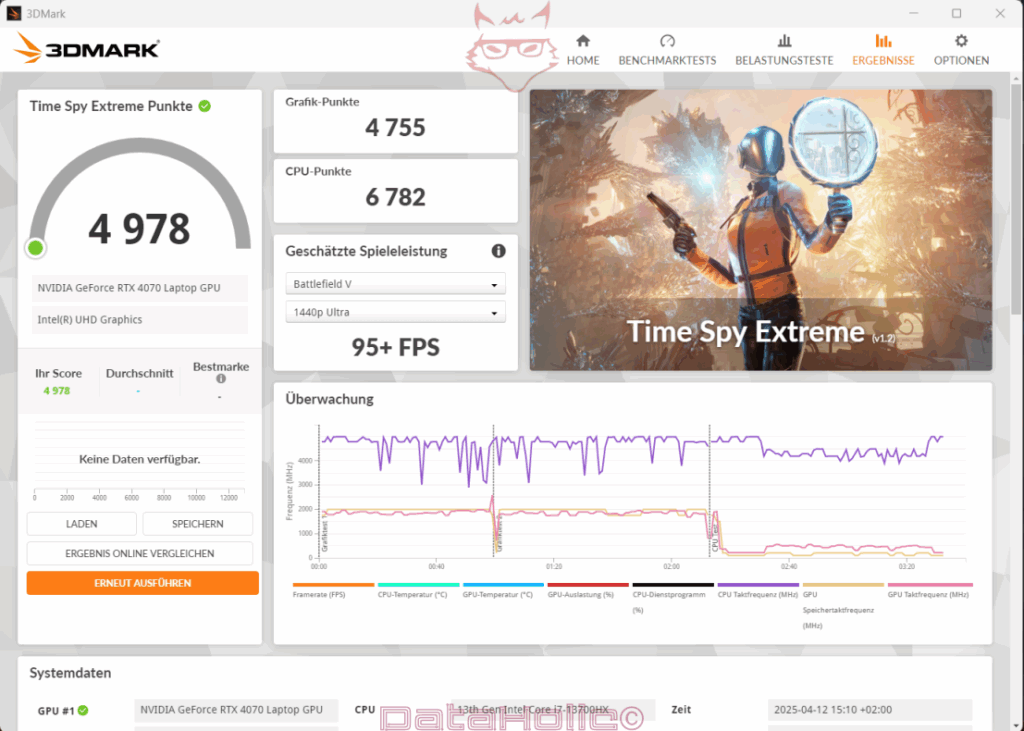The width and height of the screenshot is (1024, 731).
Task: Click the 02:00 time label on the chart axis
Action: 671,566
